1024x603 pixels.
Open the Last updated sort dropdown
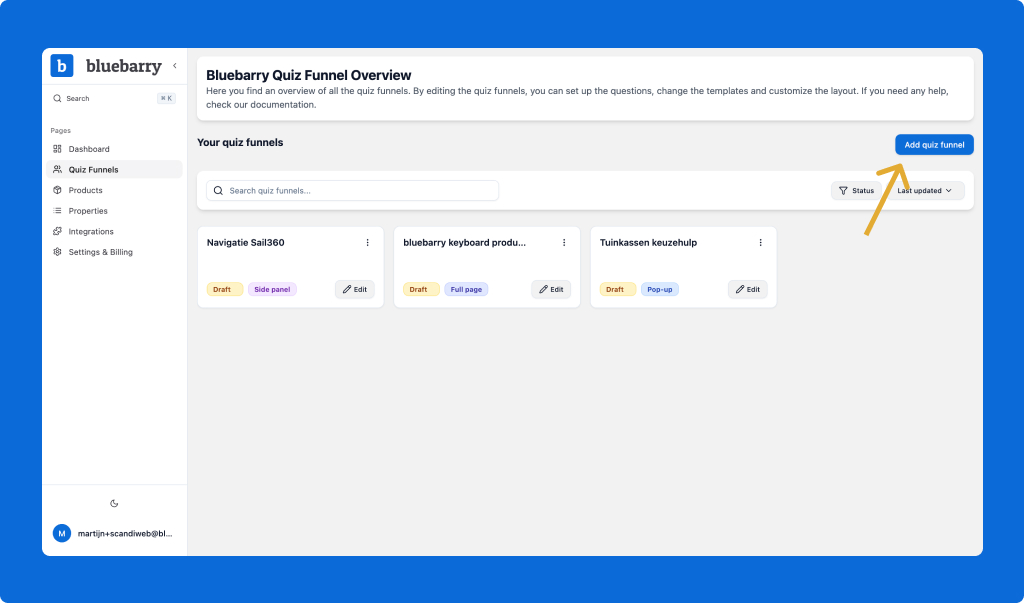[922, 189]
